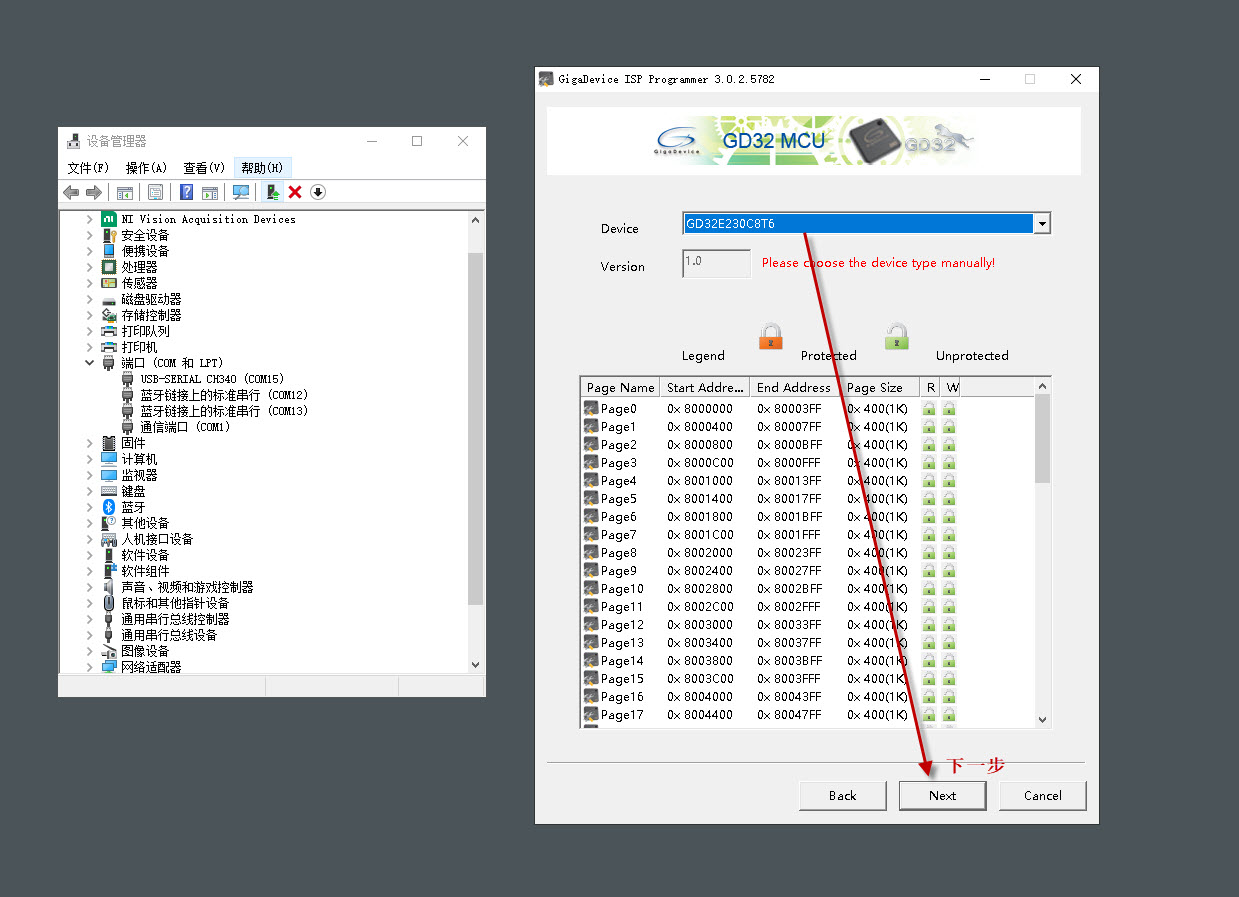Open the Device dropdown list
Image resolution: width=1239 pixels, height=897 pixels.
(x=1043, y=224)
